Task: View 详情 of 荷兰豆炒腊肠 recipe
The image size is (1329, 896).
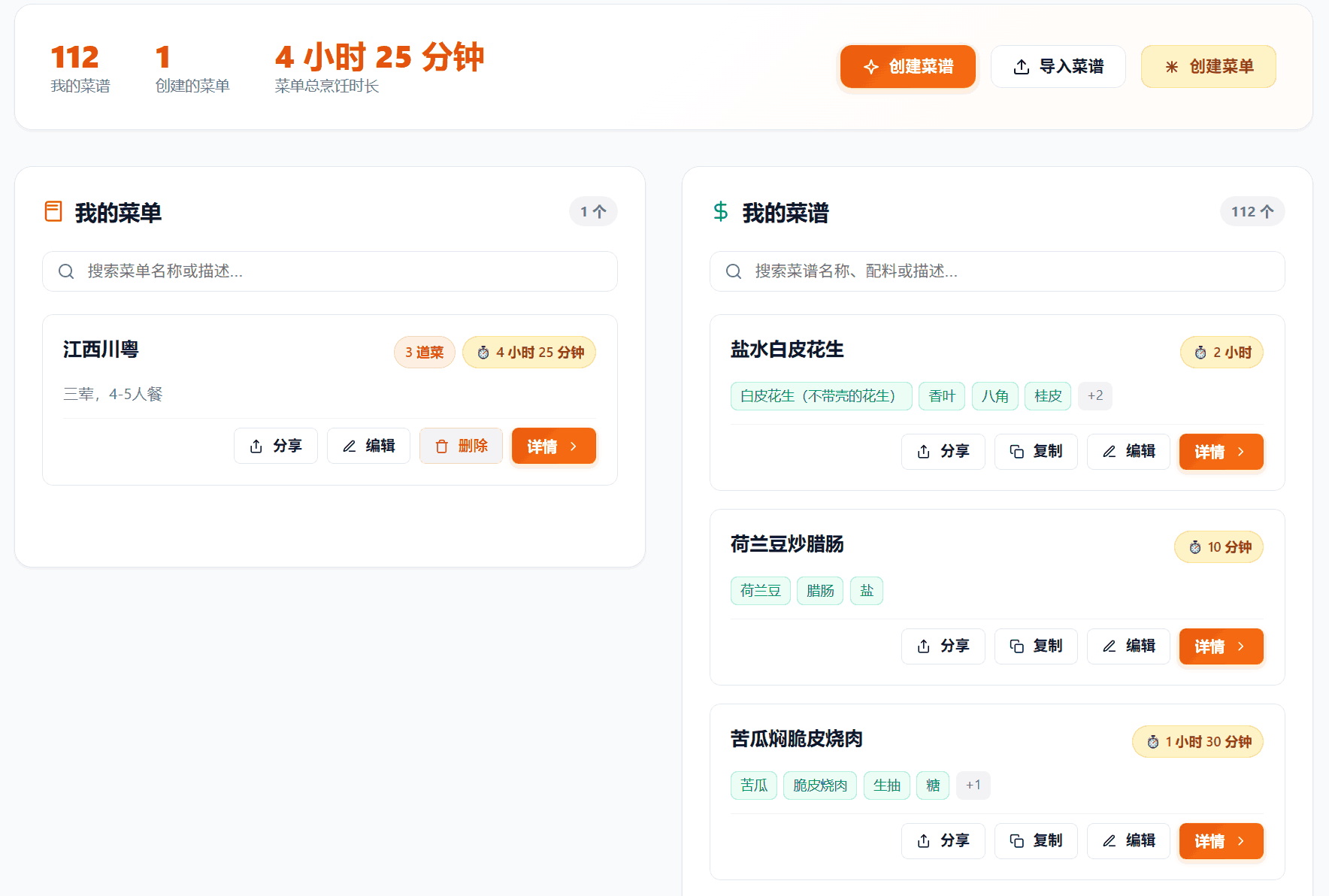Action: click(1222, 646)
